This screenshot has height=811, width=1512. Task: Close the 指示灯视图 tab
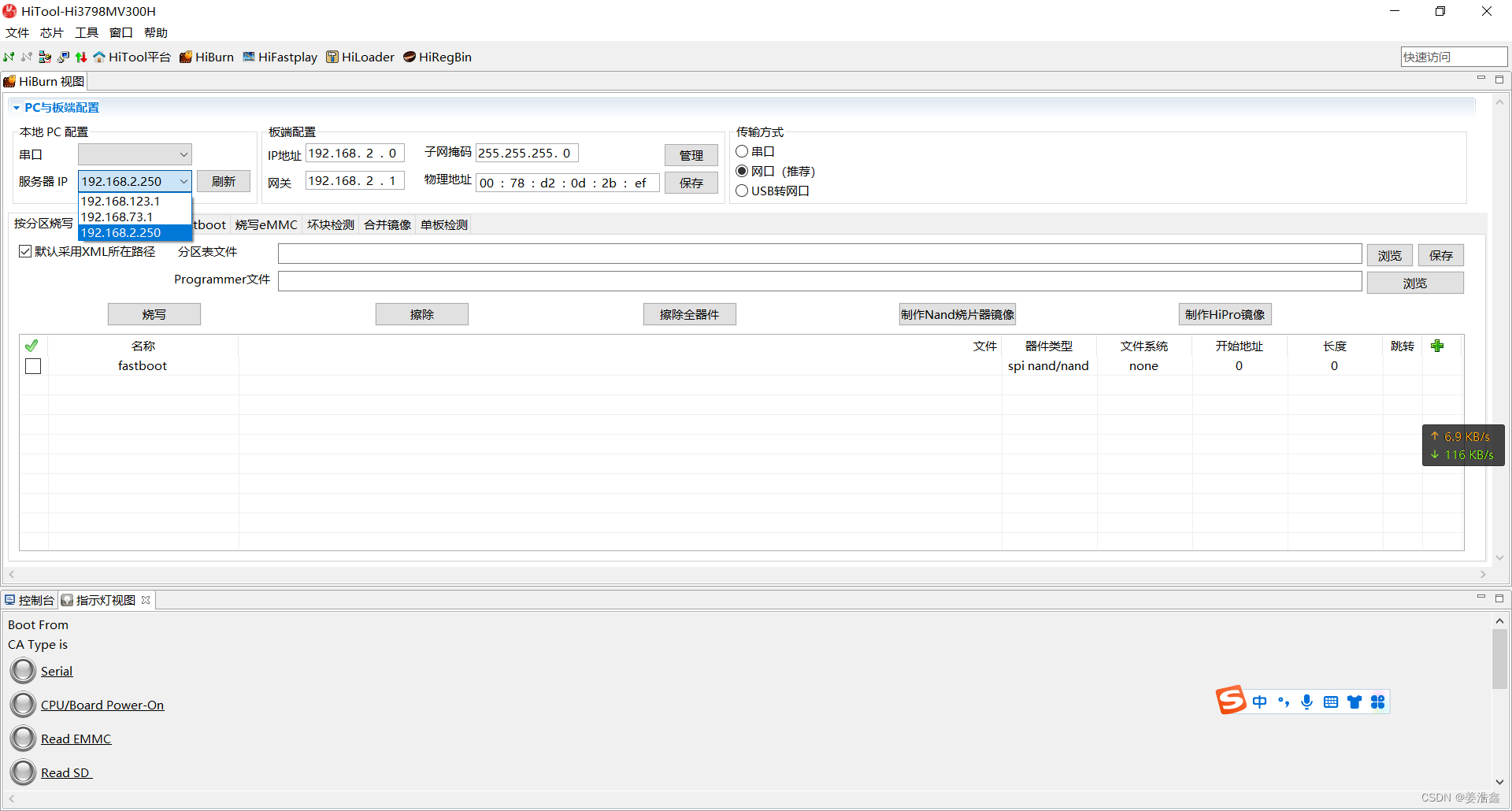coord(146,600)
